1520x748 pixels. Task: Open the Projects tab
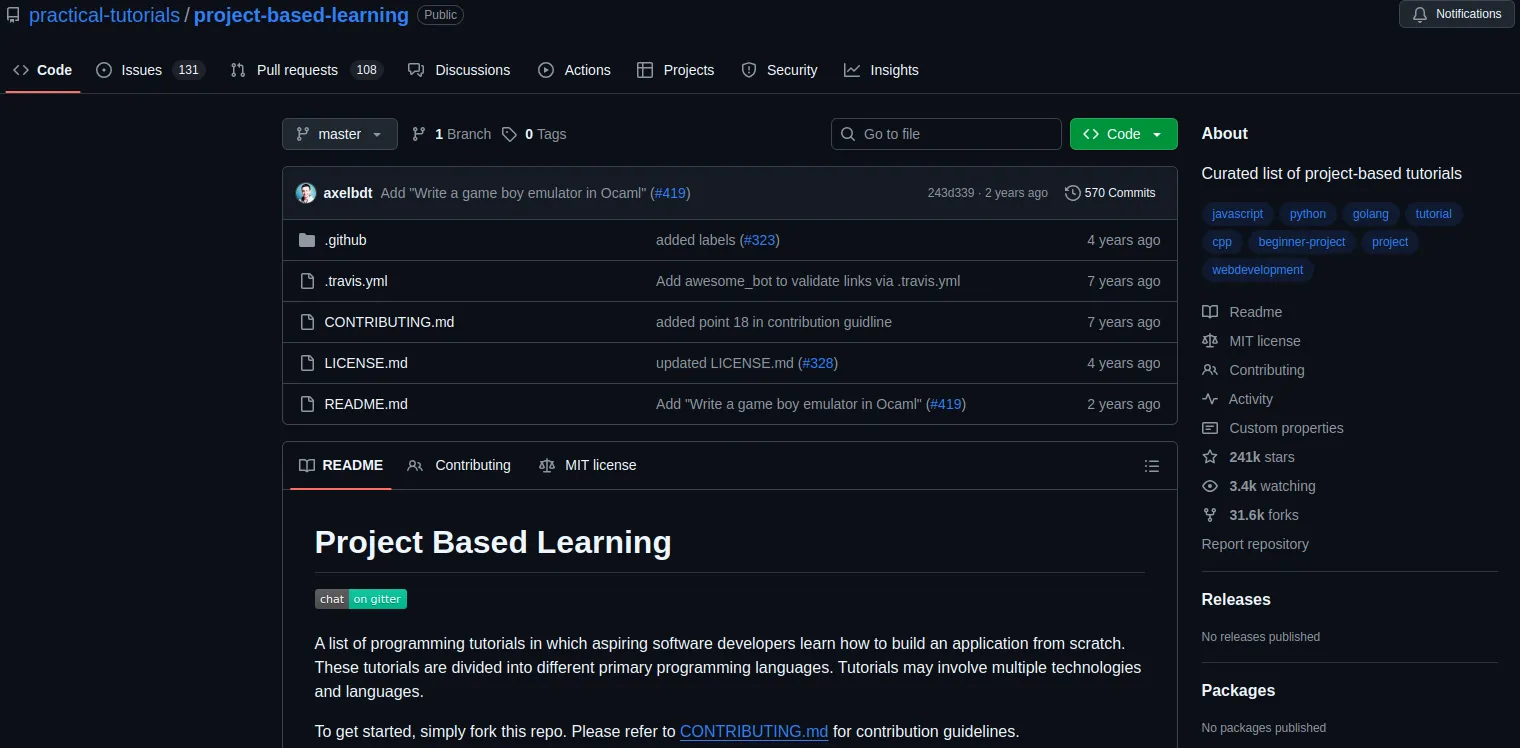coord(675,70)
